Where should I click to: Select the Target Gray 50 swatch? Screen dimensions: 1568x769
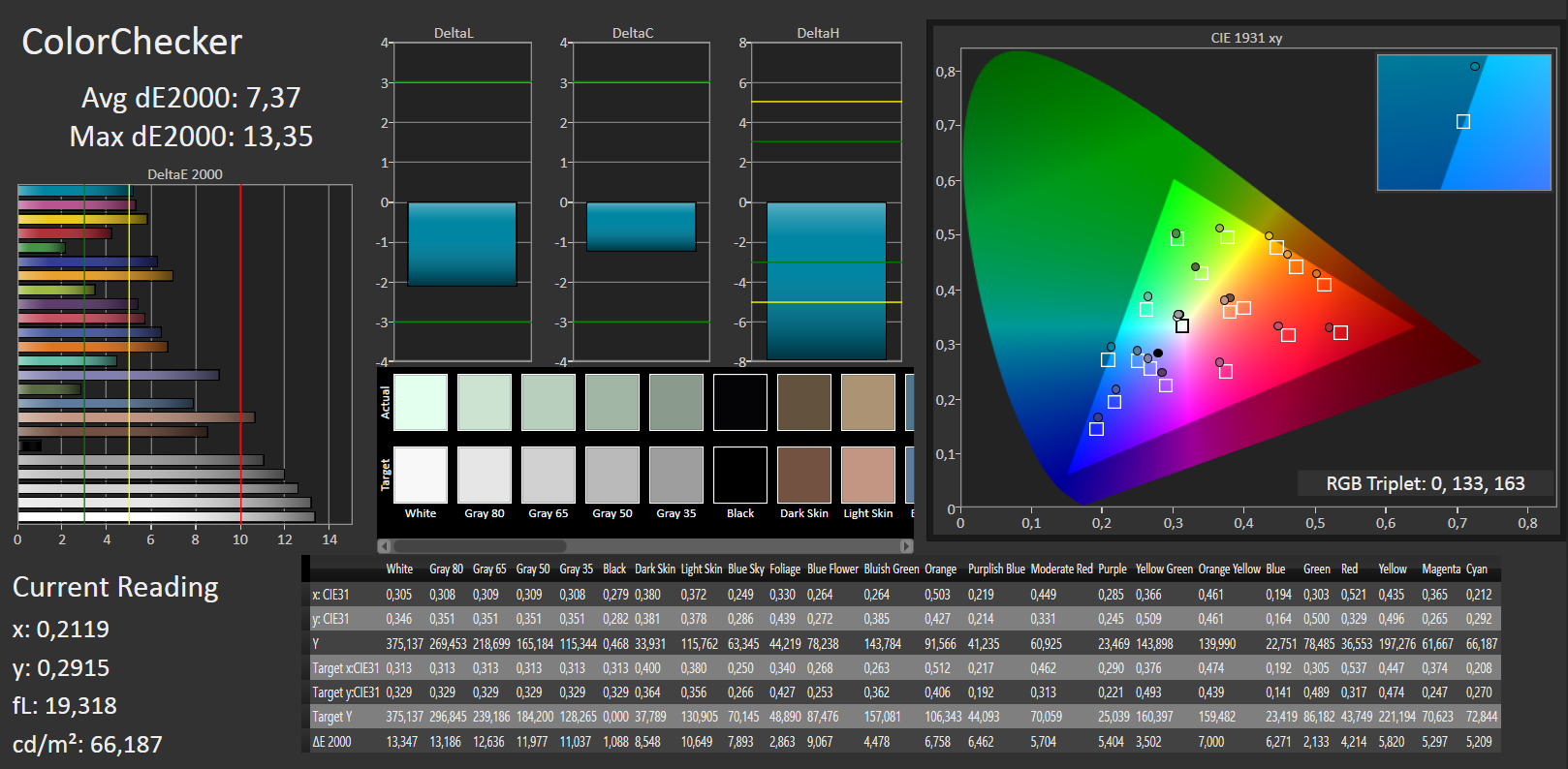[x=612, y=475]
